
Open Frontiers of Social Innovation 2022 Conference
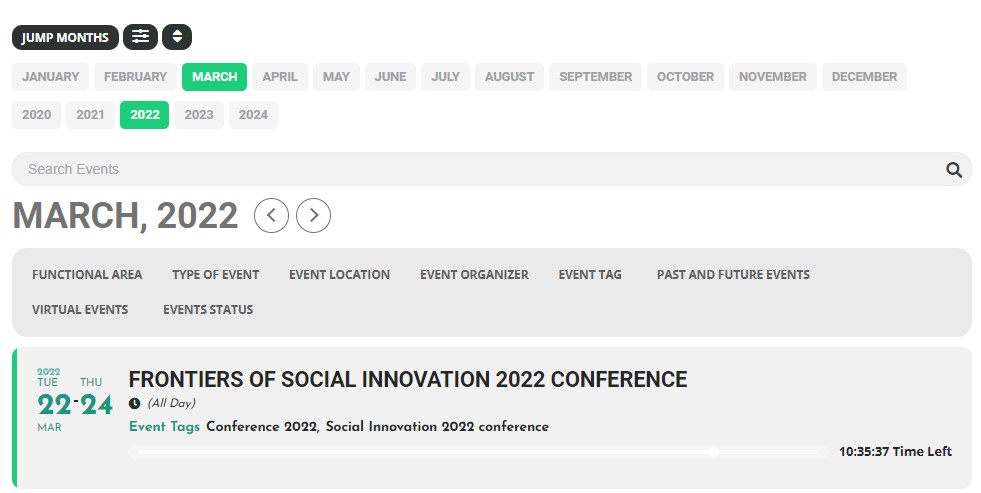[408, 379]
